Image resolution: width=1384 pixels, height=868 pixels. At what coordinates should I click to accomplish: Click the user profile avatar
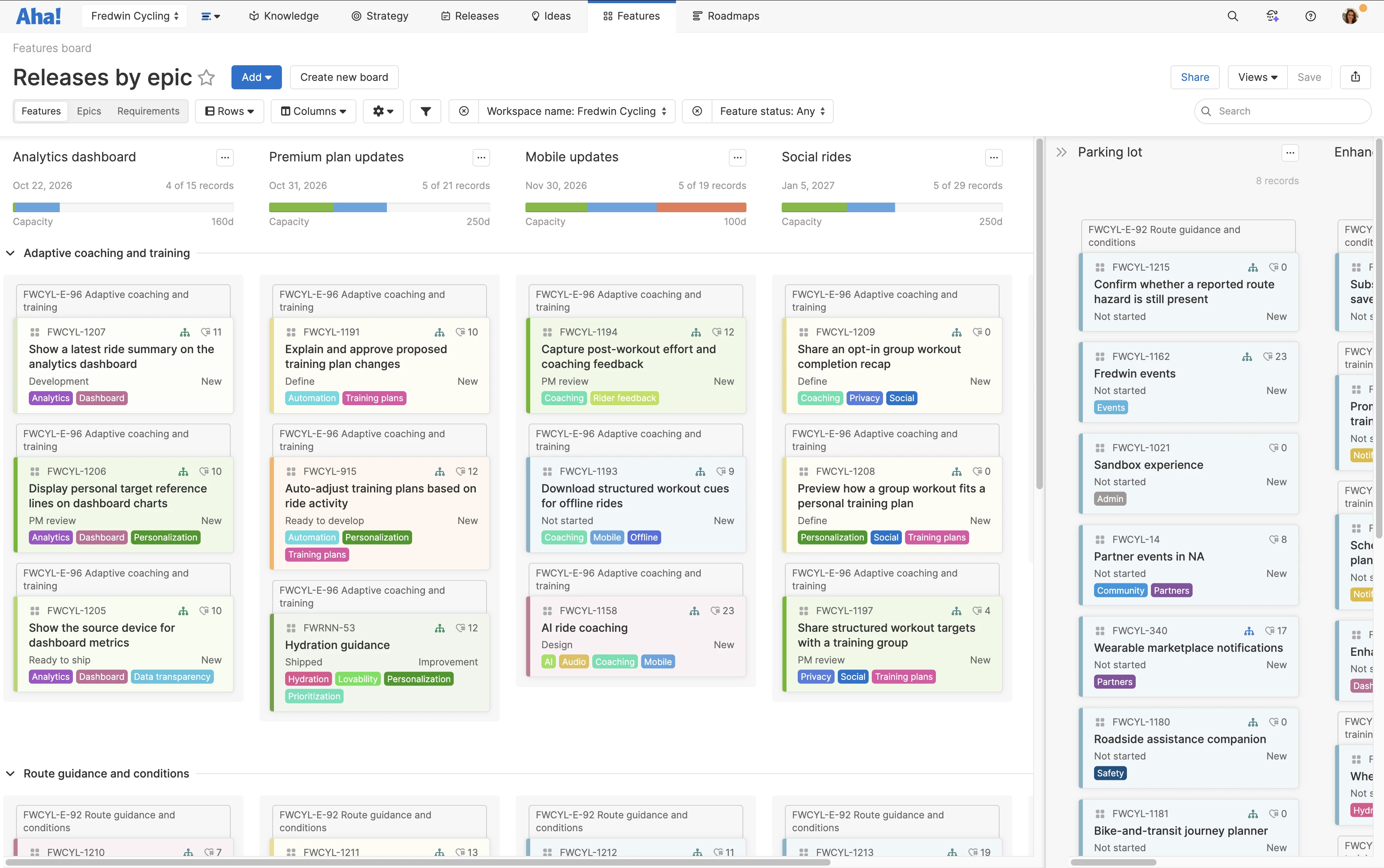click(x=1350, y=16)
